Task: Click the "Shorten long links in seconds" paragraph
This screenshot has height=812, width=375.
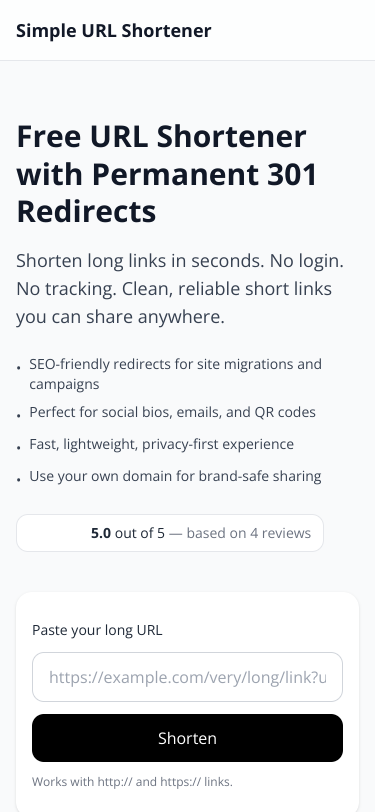Action: pyautogui.click(x=180, y=288)
